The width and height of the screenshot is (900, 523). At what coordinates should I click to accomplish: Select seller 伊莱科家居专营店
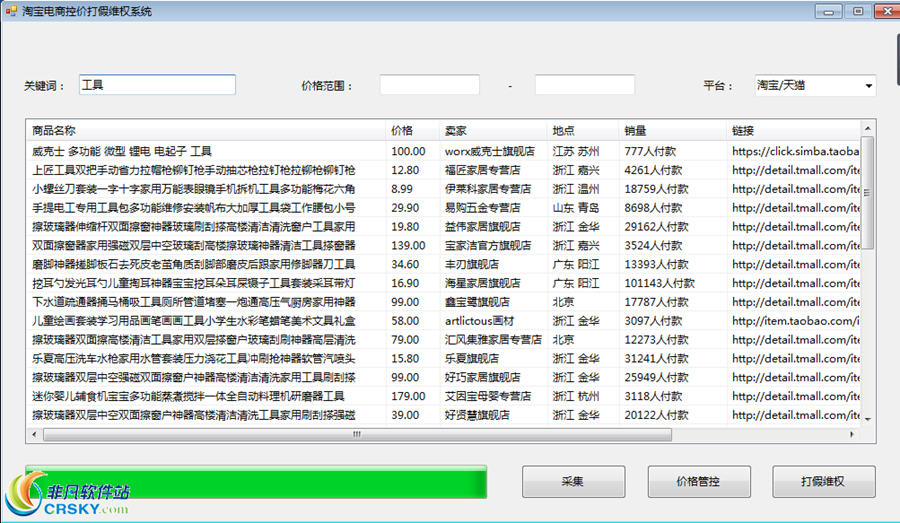pos(488,189)
